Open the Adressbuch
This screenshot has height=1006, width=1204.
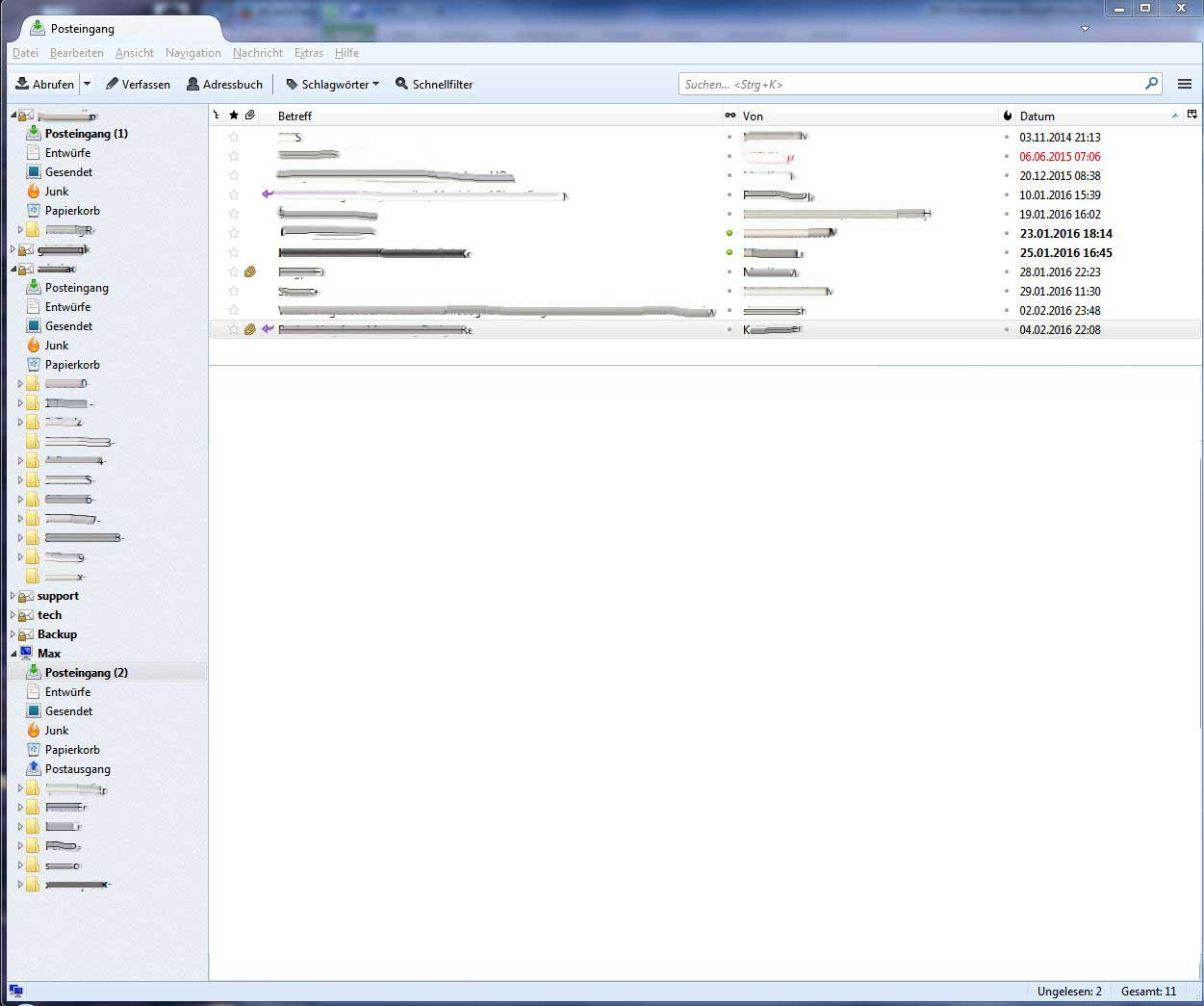(224, 84)
